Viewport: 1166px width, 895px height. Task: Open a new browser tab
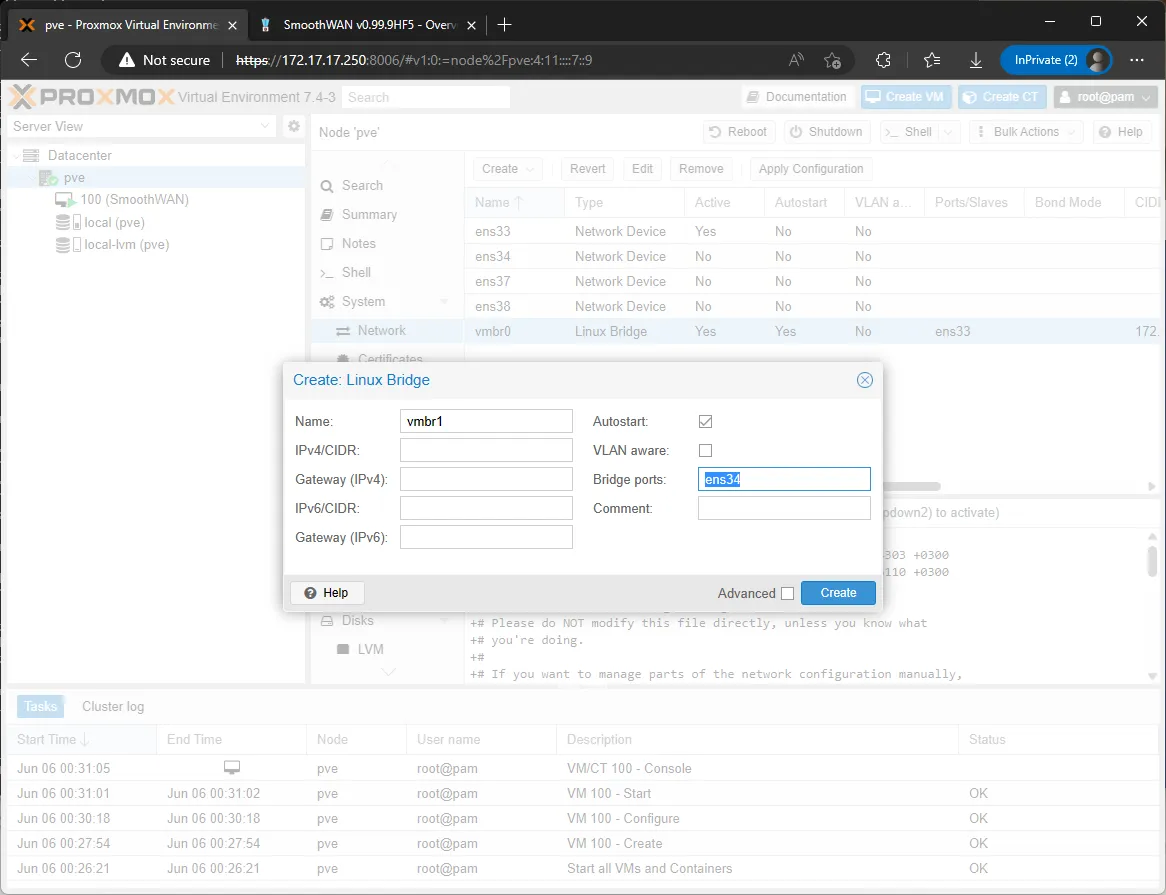pos(504,25)
